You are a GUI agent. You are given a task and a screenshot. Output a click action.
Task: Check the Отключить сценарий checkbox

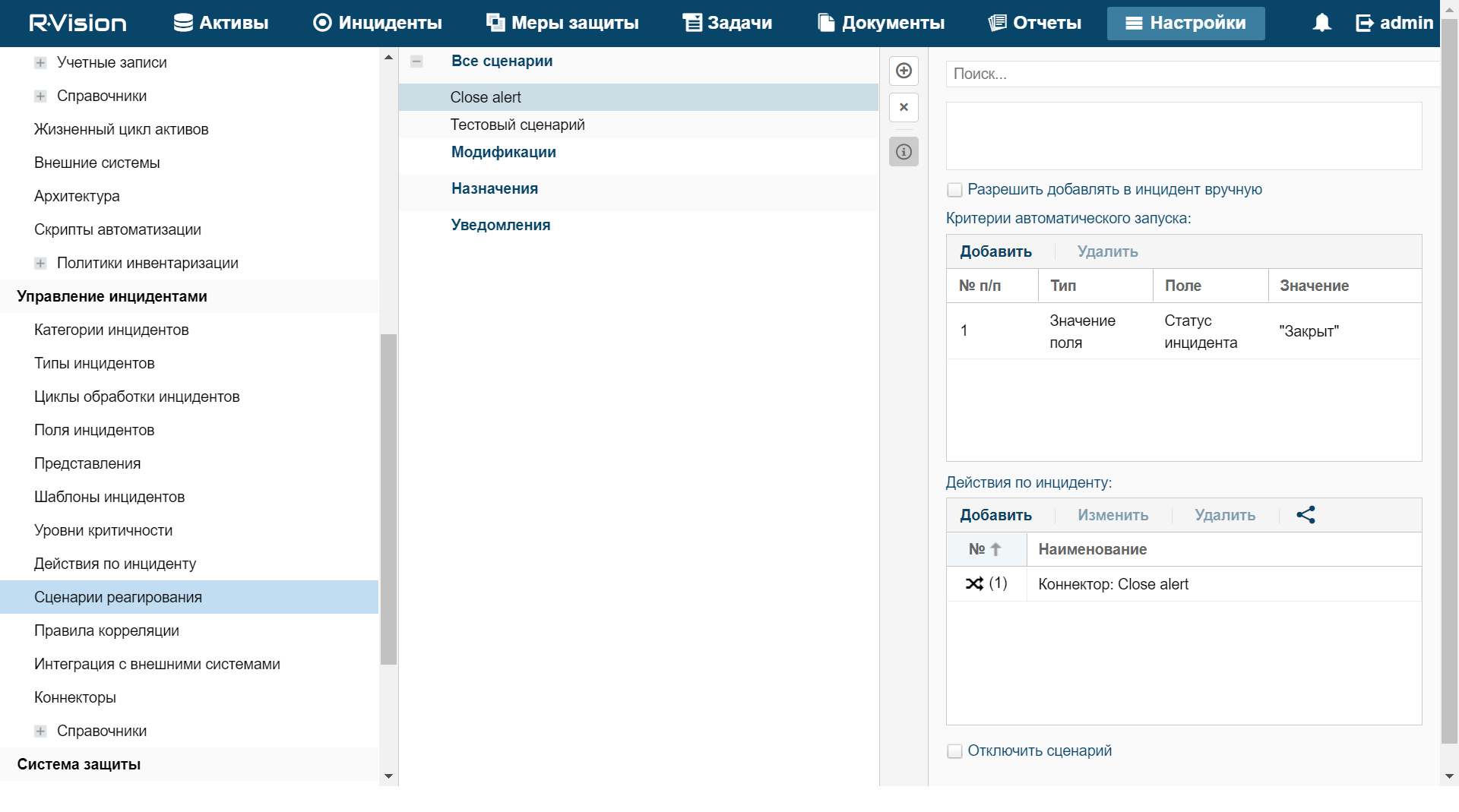click(x=954, y=751)
